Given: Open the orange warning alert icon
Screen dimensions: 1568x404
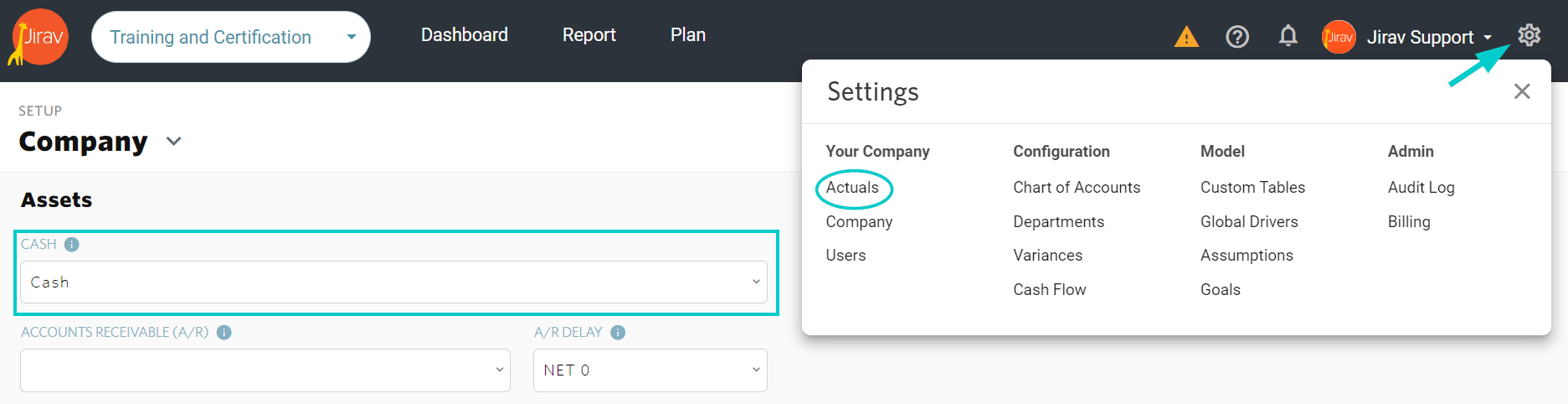Looking at the screenshot, I should (x=1186, y=37).
